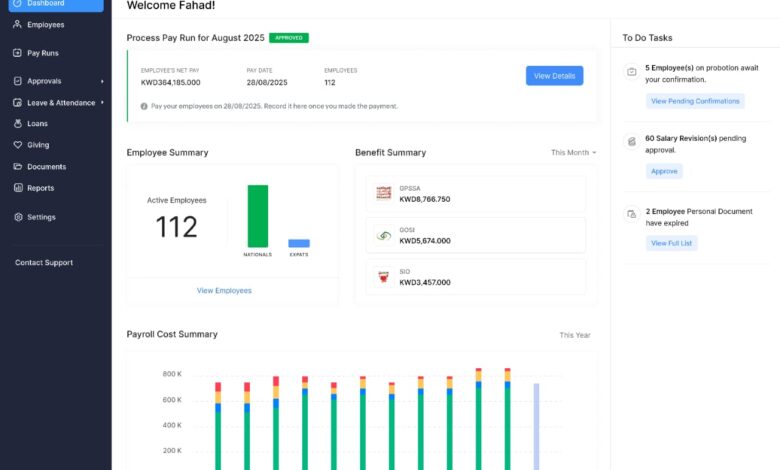Viewport: 780px width, 470px height.
Task: Click the Employees sidebar icon
Action: click(x=17, y=24)
